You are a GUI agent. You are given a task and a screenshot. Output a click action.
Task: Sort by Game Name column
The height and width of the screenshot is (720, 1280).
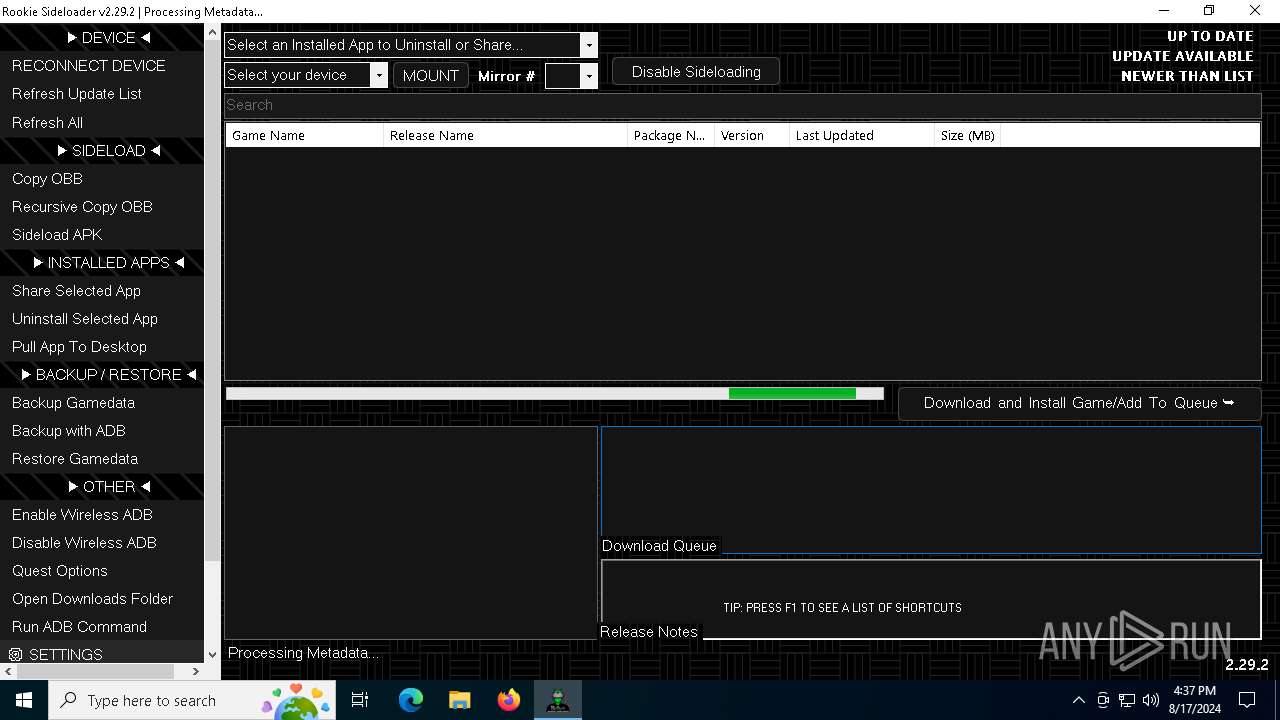(304, 135)
